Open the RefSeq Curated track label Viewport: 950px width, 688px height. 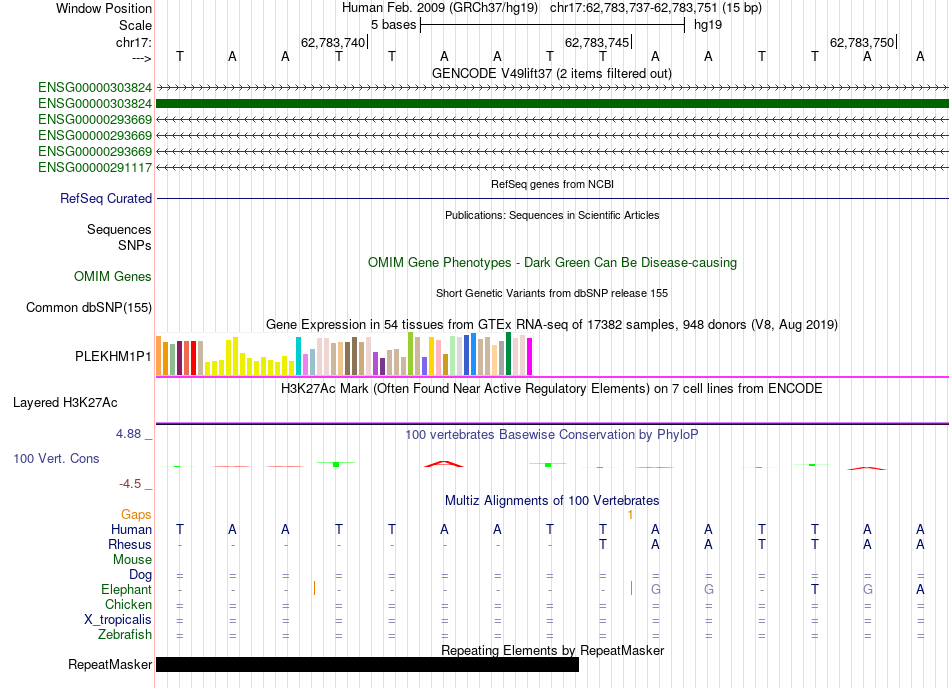coord(105,198)
